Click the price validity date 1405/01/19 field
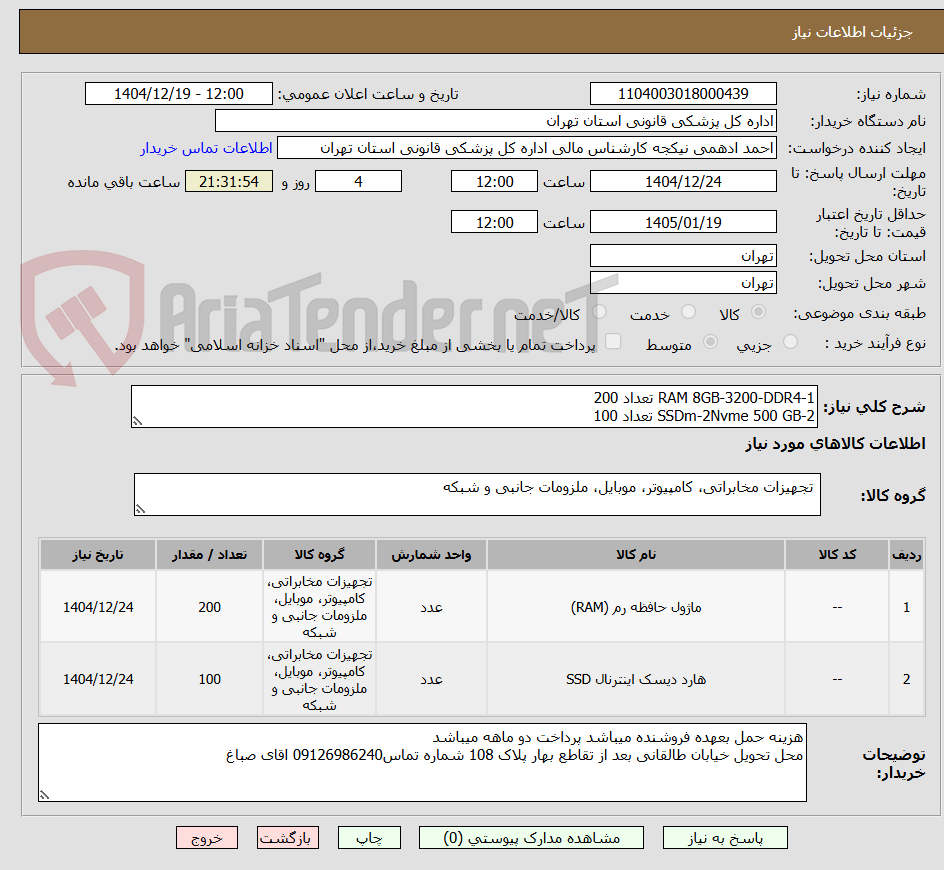Screen dimensions: 944x870 [x=683, y=222]
